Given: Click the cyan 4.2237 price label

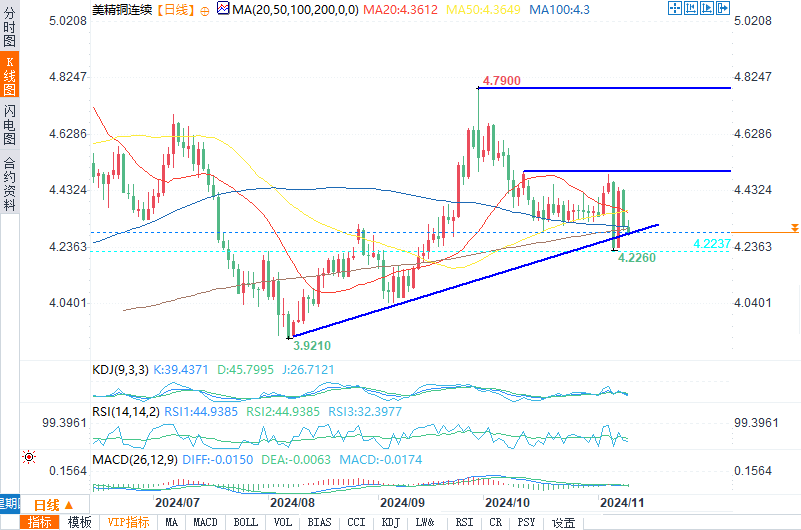Looking at the screenshot, I should point(712,244).
